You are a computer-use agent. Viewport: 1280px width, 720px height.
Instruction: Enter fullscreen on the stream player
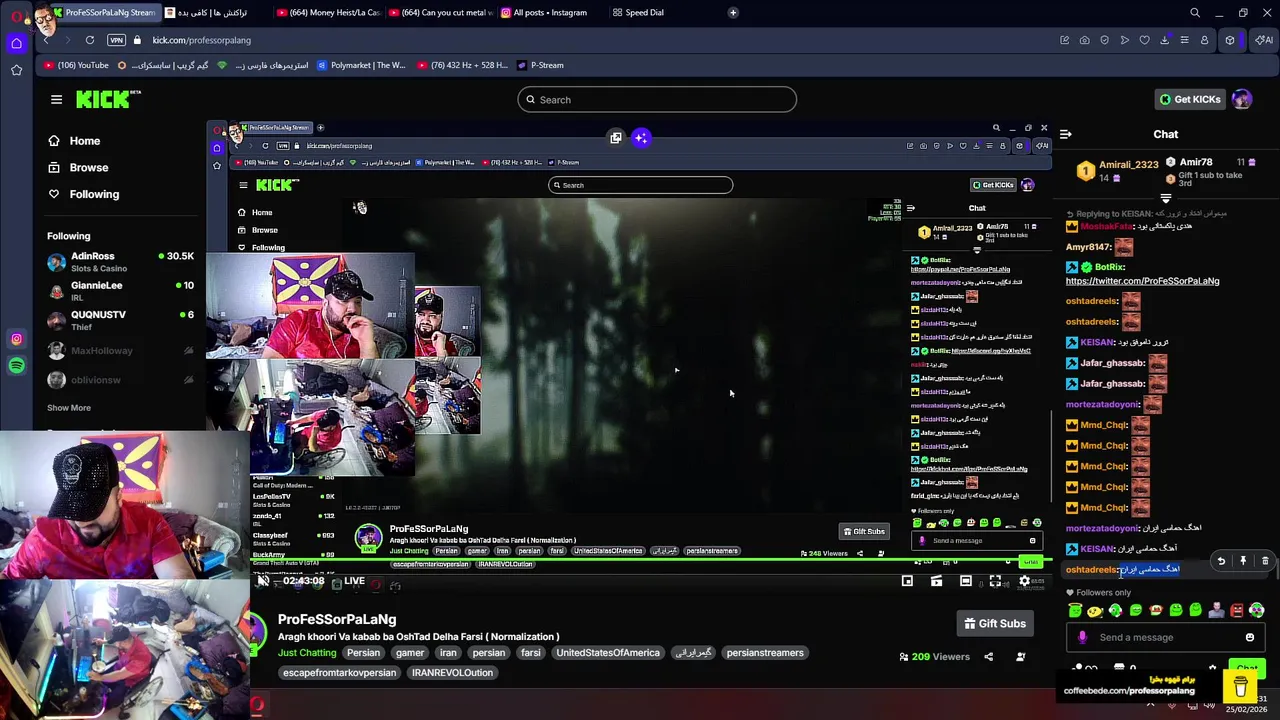(x=995, y=581)
